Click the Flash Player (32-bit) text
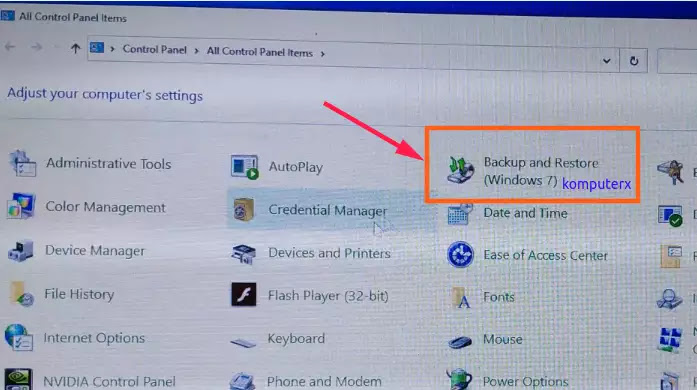 tap(328, 296)
